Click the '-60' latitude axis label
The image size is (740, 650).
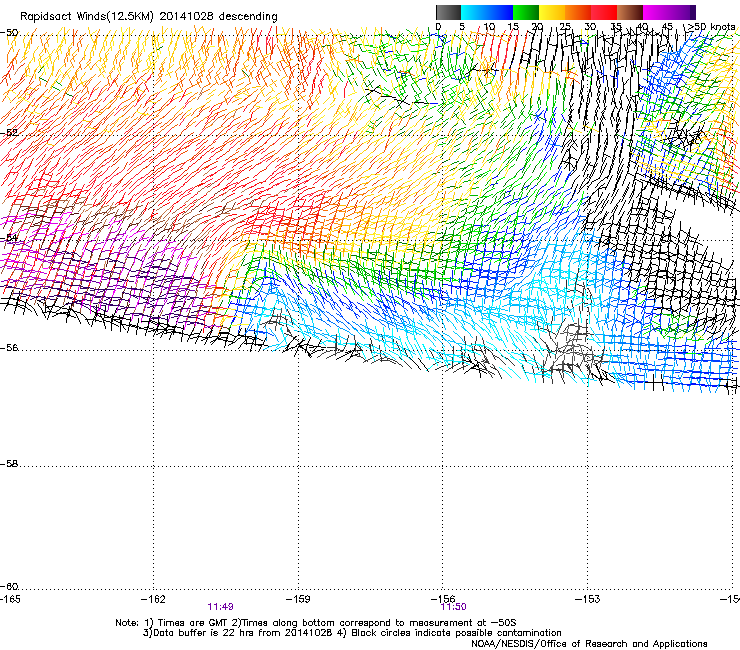[9, 587]
